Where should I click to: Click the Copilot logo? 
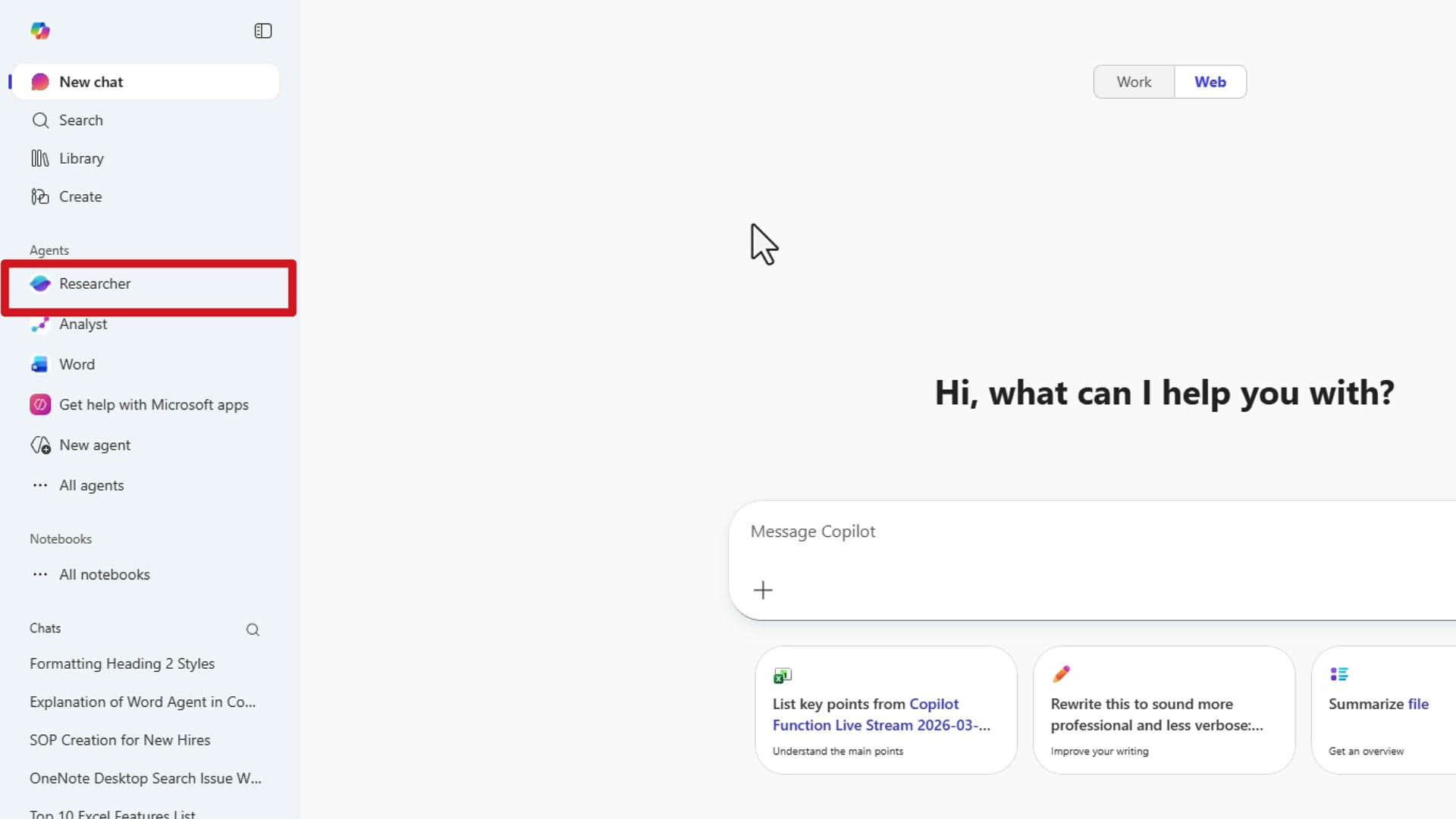click(40, 30)
